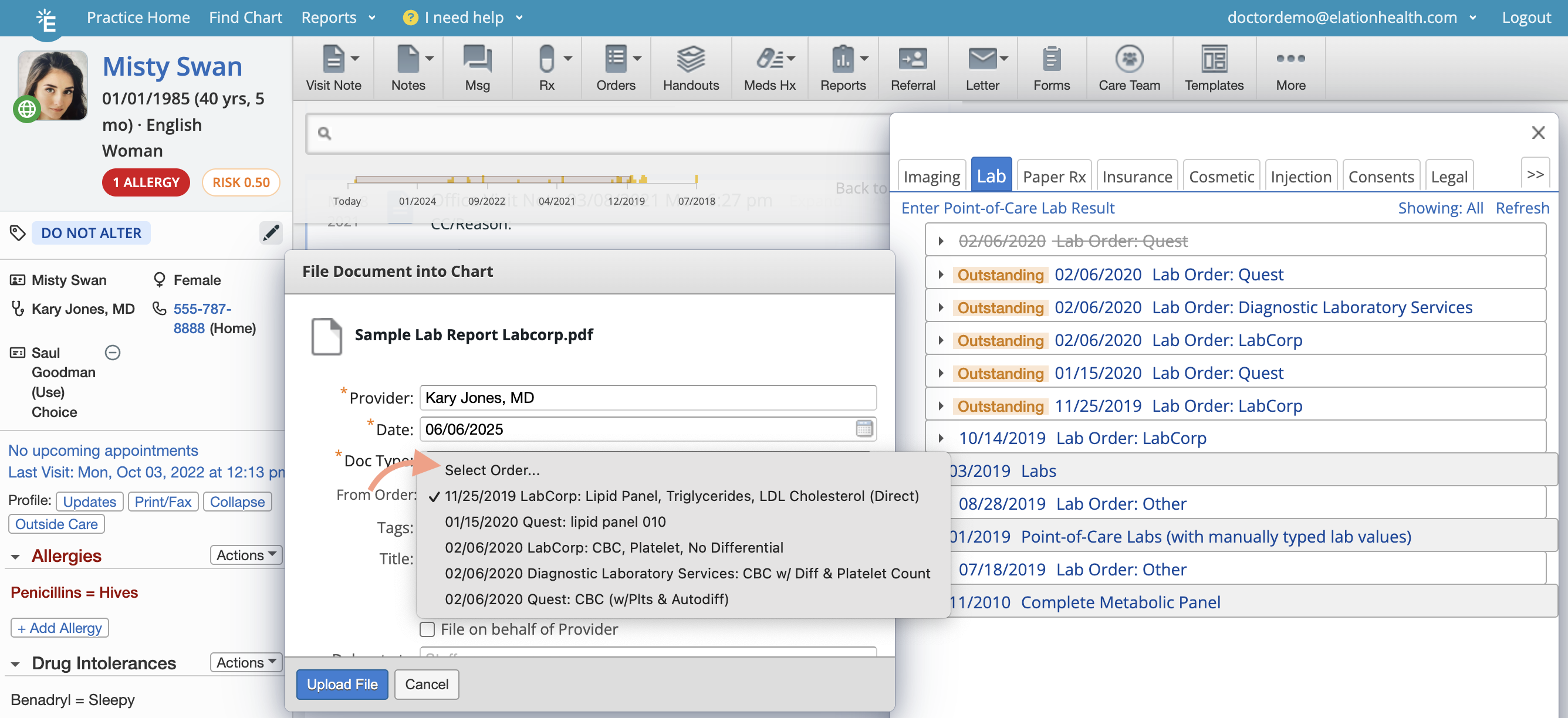Click the 12/2019 timeline marker

coord(626,201)
